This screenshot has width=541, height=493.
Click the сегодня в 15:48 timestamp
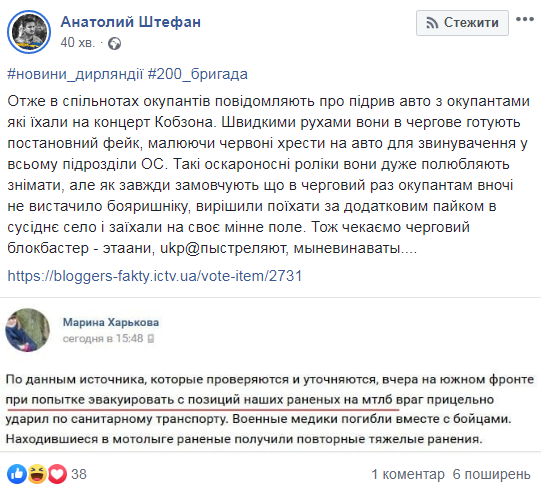pos(103,338)
